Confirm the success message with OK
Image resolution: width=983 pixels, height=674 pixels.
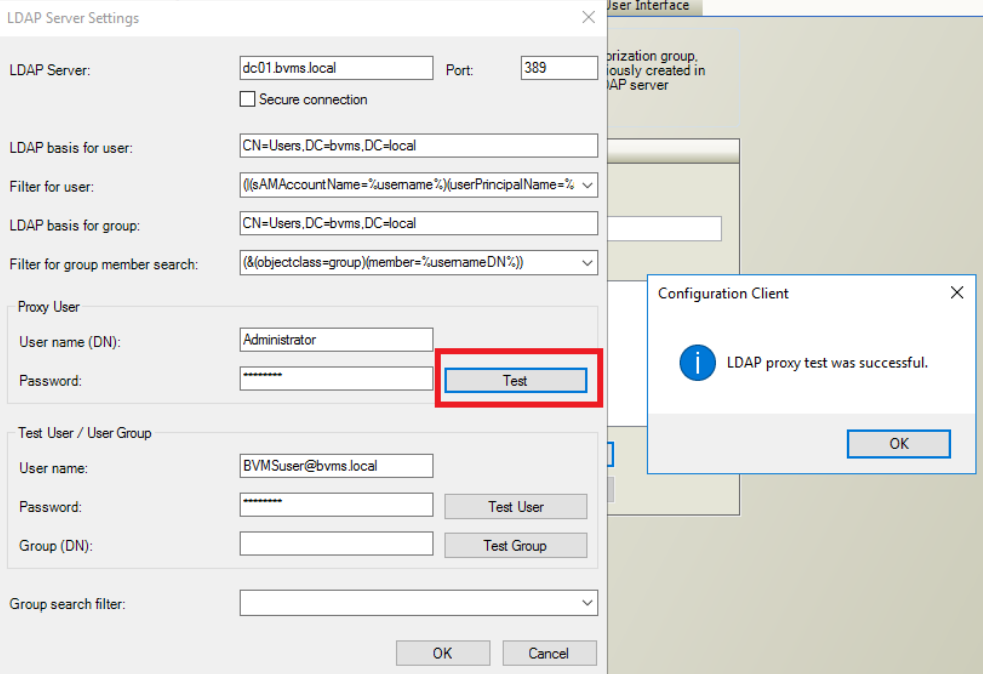click(898, 444)
